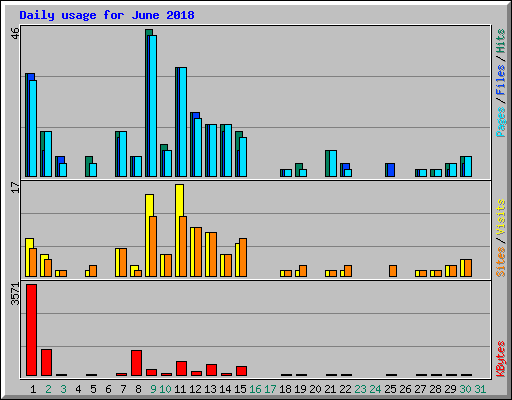The width and height of the screenshot is (512, 400).
Task: Click day label '11'
Action: point(180,389)
